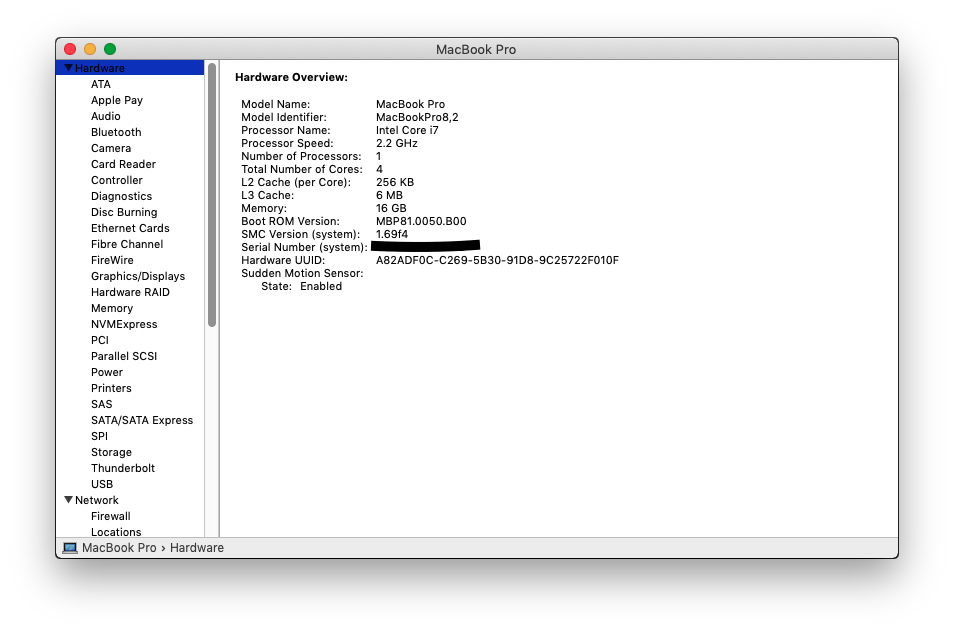The height and width of the screenshot is (632, 954).
Task: Open the Power section
Action: coord(107,372)
